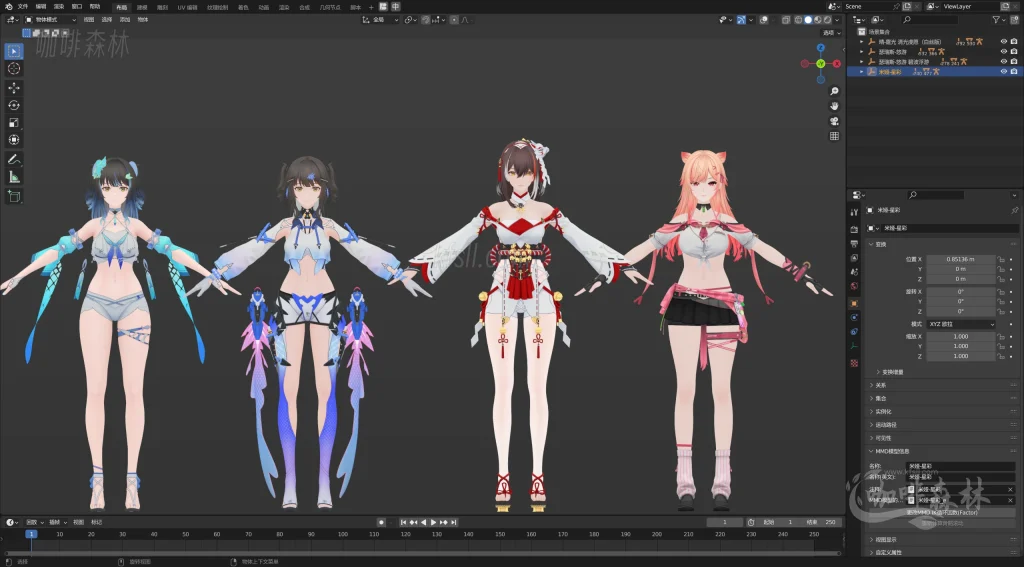This screenshot has height=567, width=1024.
Task: Open the Object Data armature properties tab
Action: click(x=854, y=346)
